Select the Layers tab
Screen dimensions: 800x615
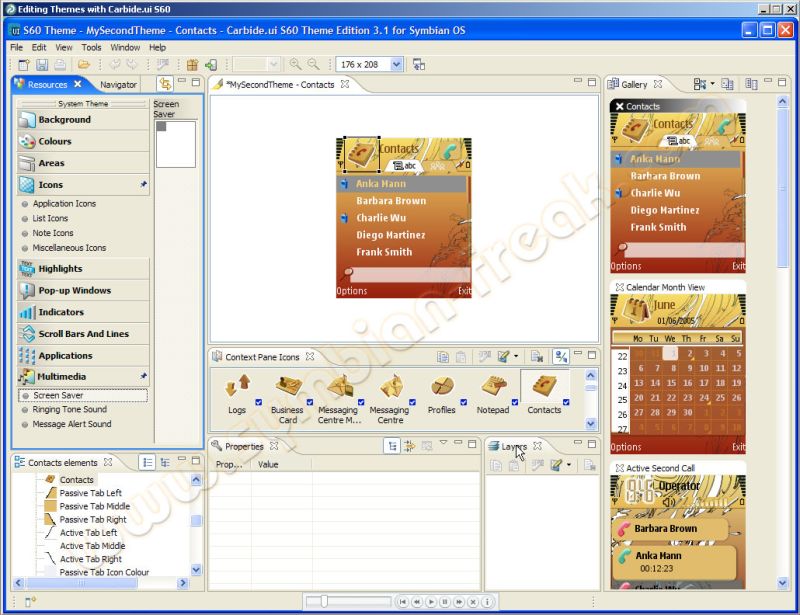tap(514, 447)
